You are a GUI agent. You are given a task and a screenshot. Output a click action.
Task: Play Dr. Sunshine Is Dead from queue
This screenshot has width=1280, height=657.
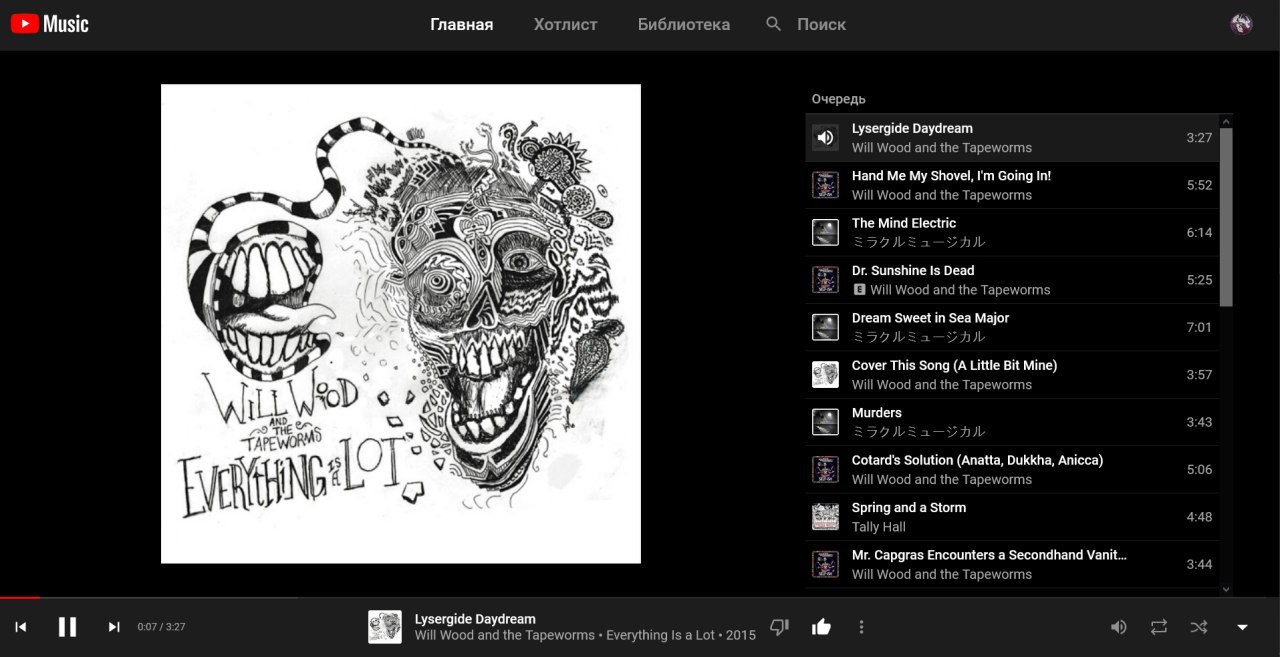[x=1012, y=280]
